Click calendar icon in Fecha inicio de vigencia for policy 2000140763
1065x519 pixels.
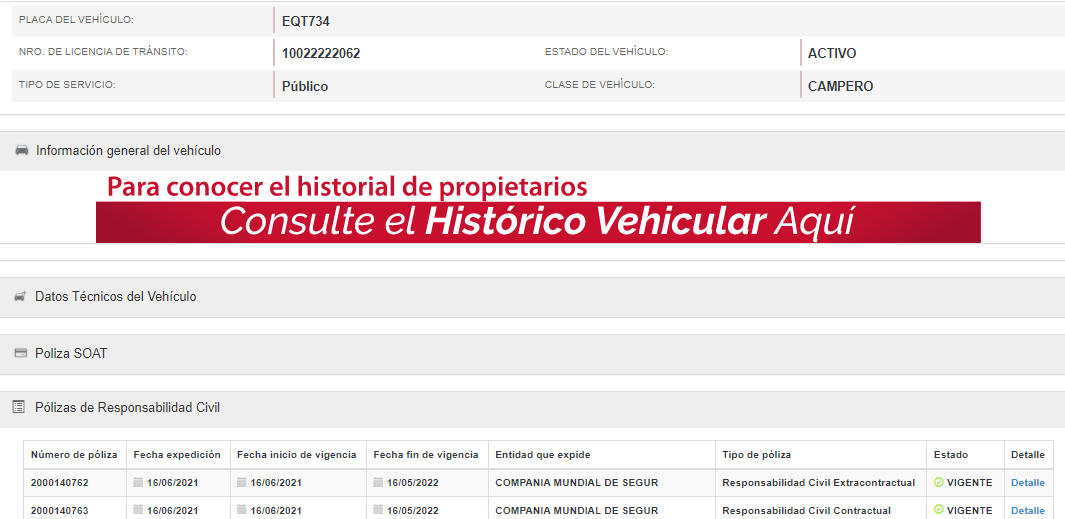coord(242,510)
